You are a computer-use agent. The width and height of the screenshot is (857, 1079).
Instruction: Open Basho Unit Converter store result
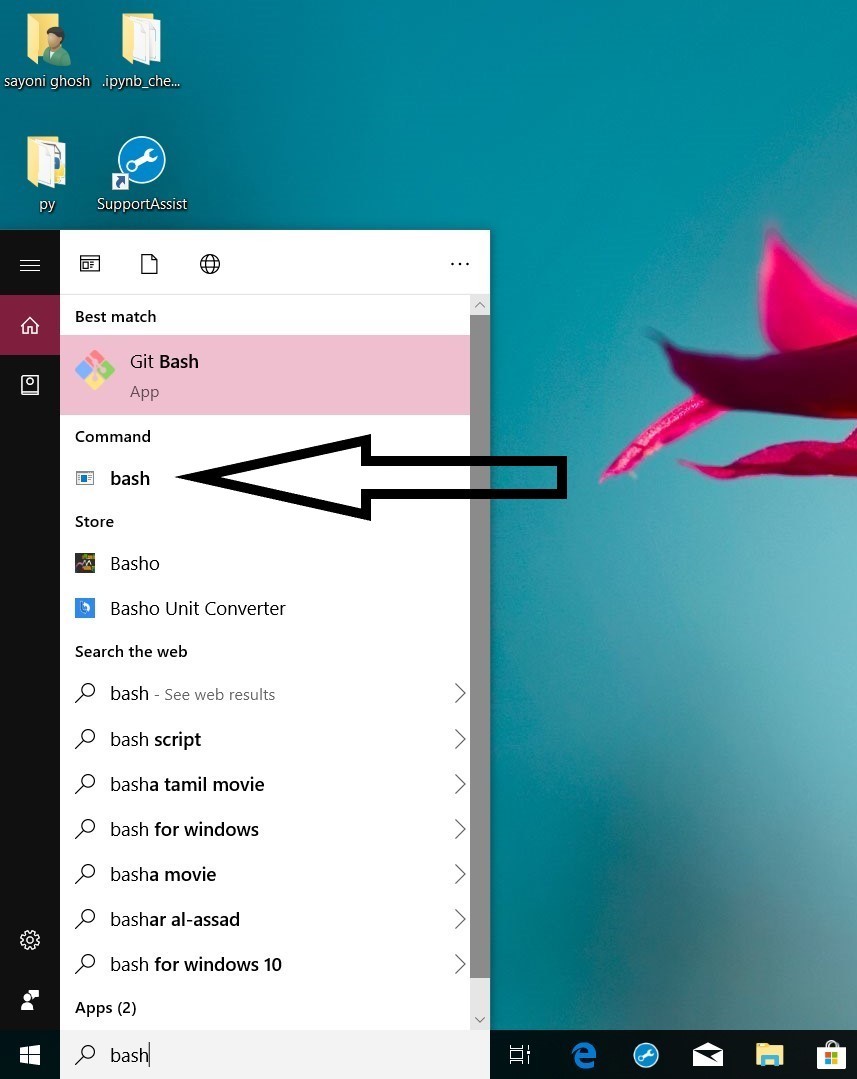click(265, 608)
